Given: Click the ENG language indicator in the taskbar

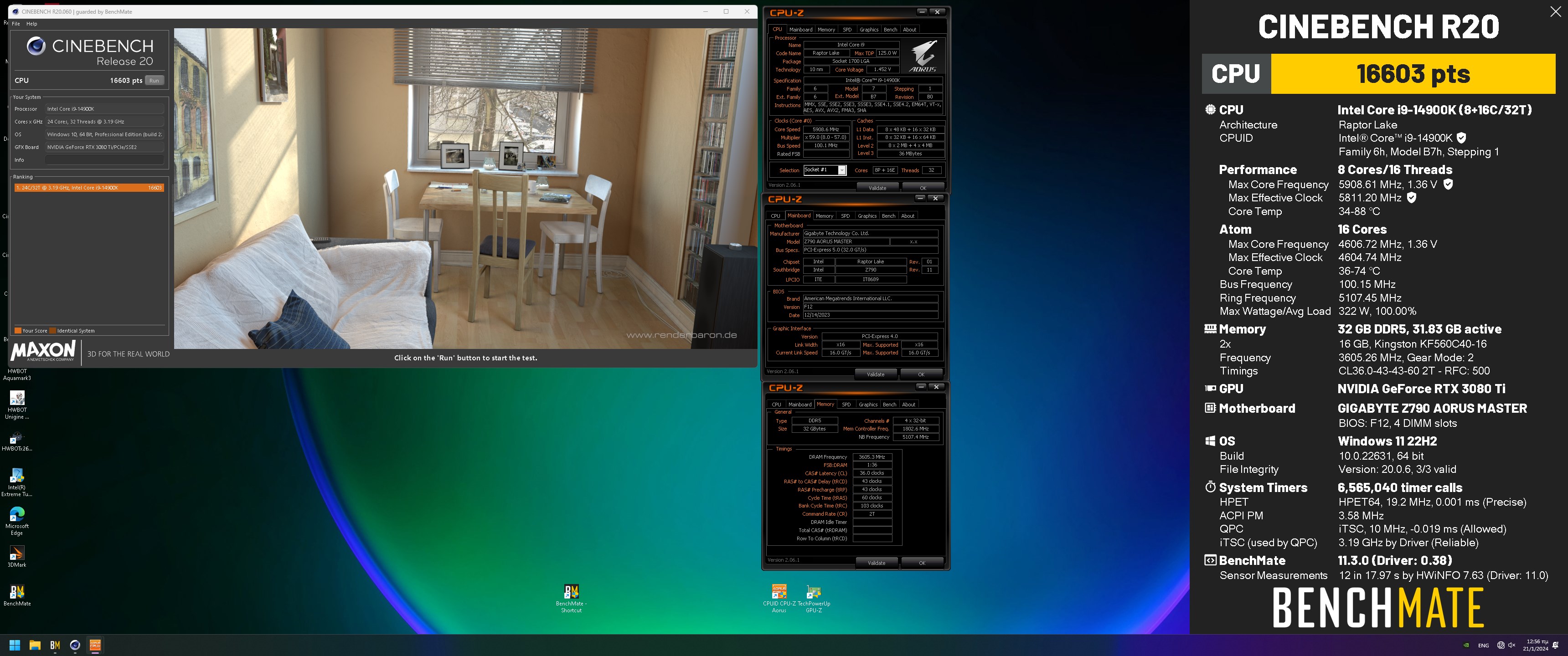Looking at the screenshot, I should pyautogui.click(x=1483, y=646).
